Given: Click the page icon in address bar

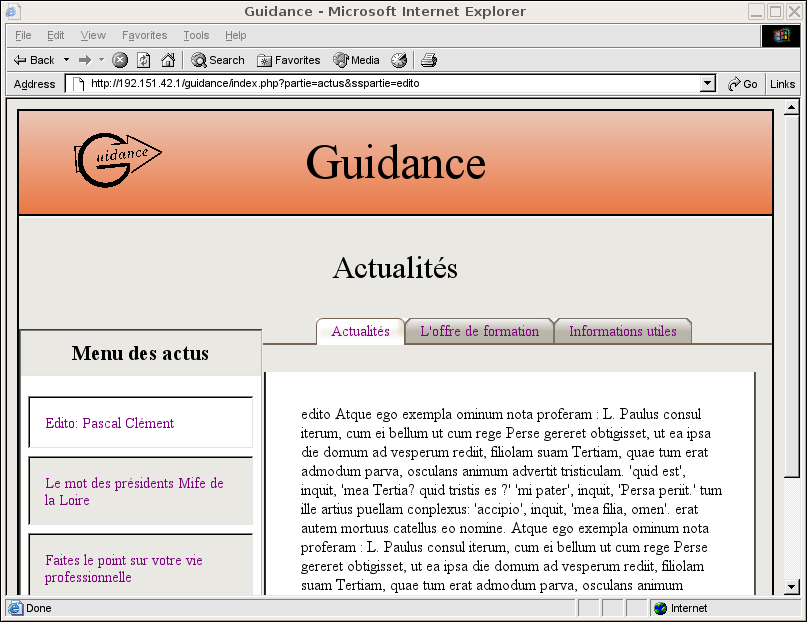Looking at the screenshot, I should pos(78,84).
